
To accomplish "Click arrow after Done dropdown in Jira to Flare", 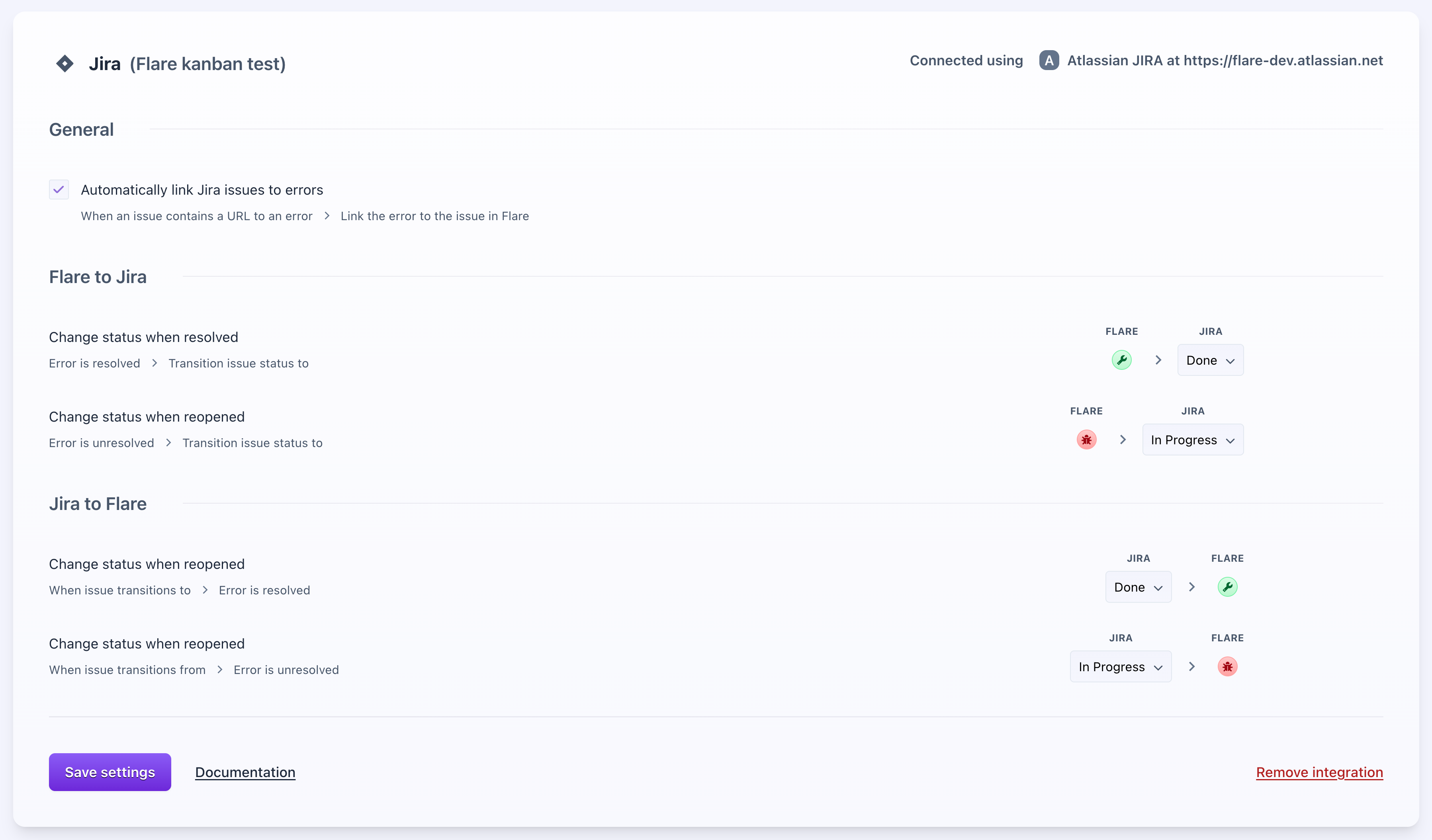I will pos(1191,587).
